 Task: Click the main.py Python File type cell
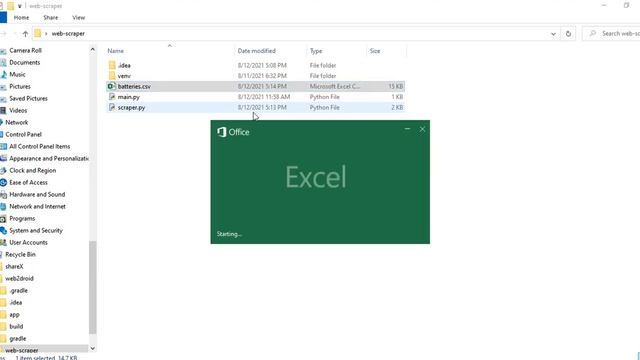click(x=324, y=97)
